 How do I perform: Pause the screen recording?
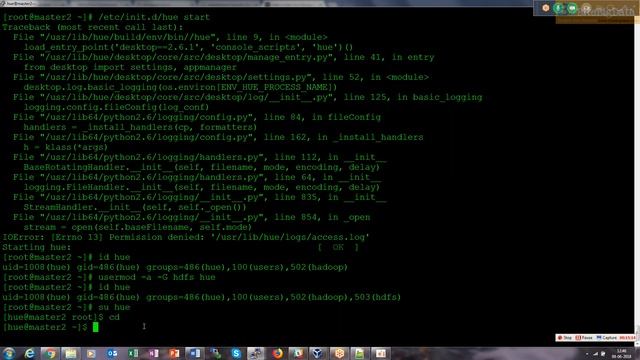(x=584, y=338)
